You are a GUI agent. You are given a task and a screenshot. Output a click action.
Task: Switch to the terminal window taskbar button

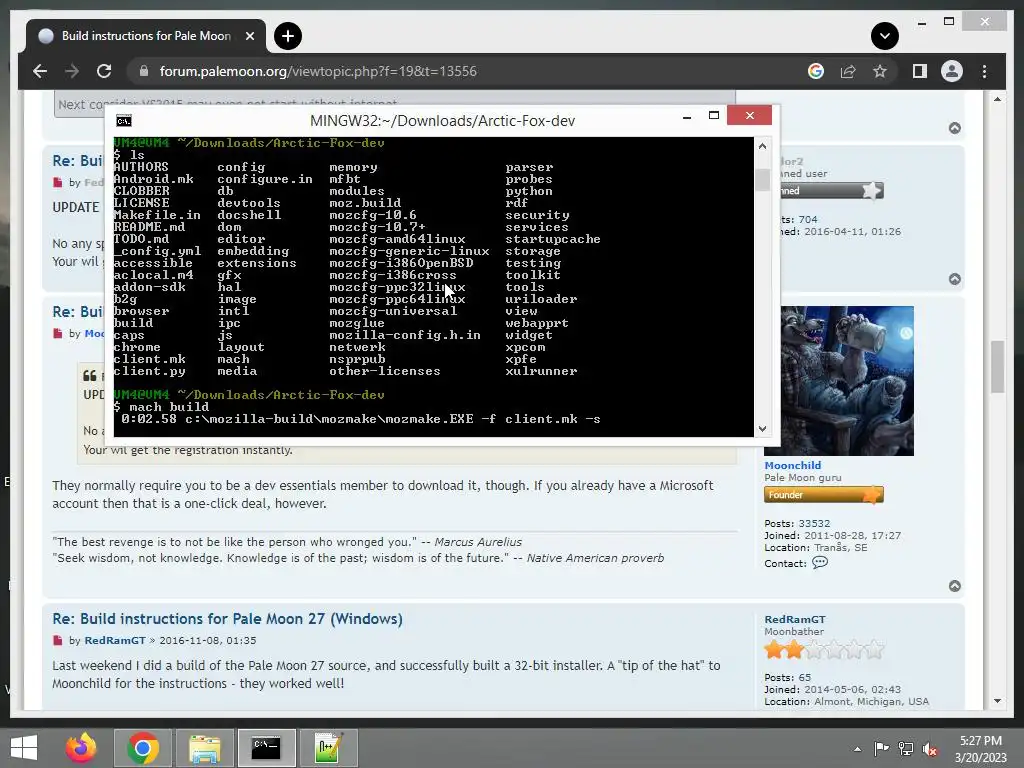tap(266, 748)
